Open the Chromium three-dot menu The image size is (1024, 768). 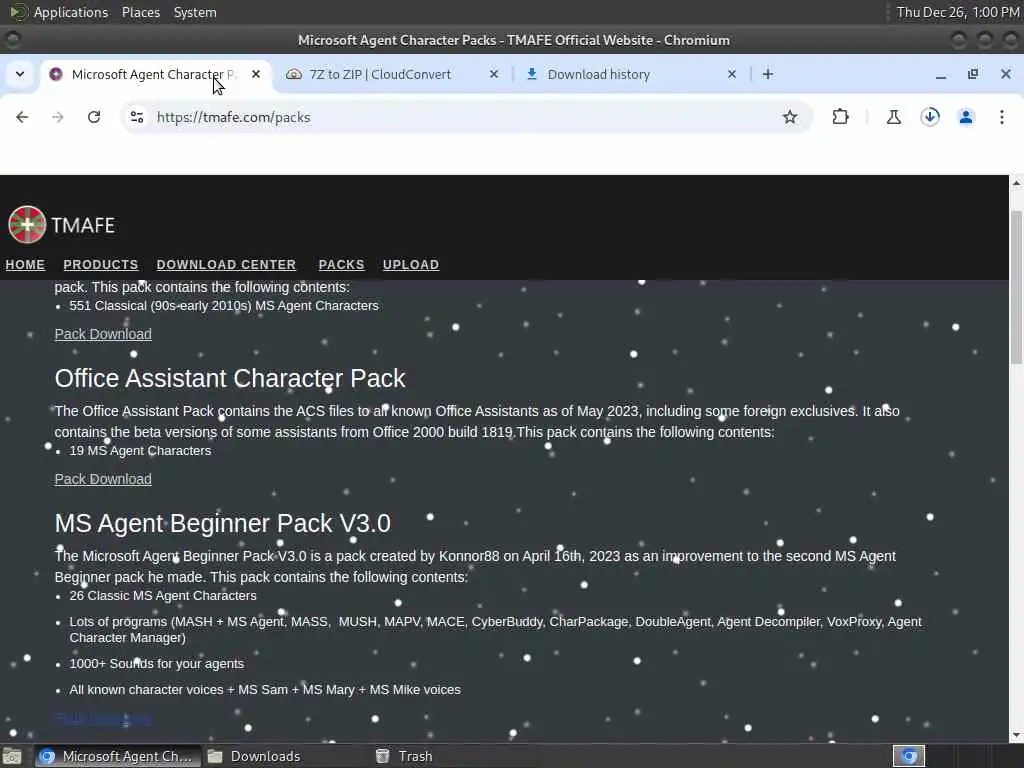1002,117
